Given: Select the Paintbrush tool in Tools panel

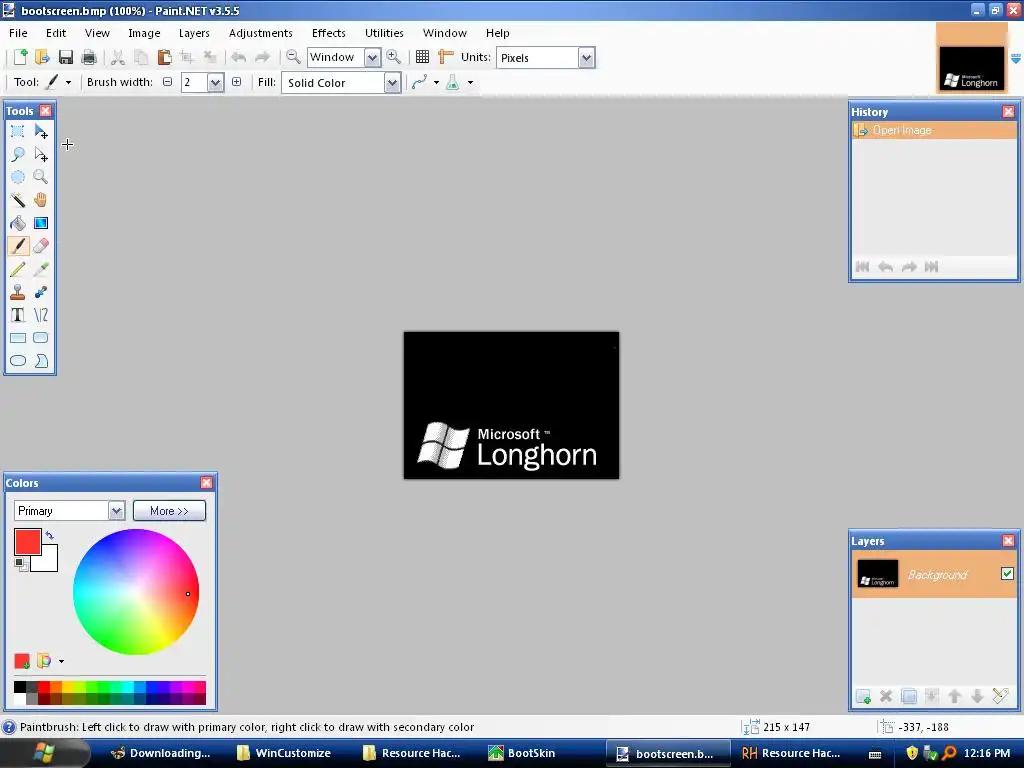Looking at the screenshot, I should click(x=18, y=246).
